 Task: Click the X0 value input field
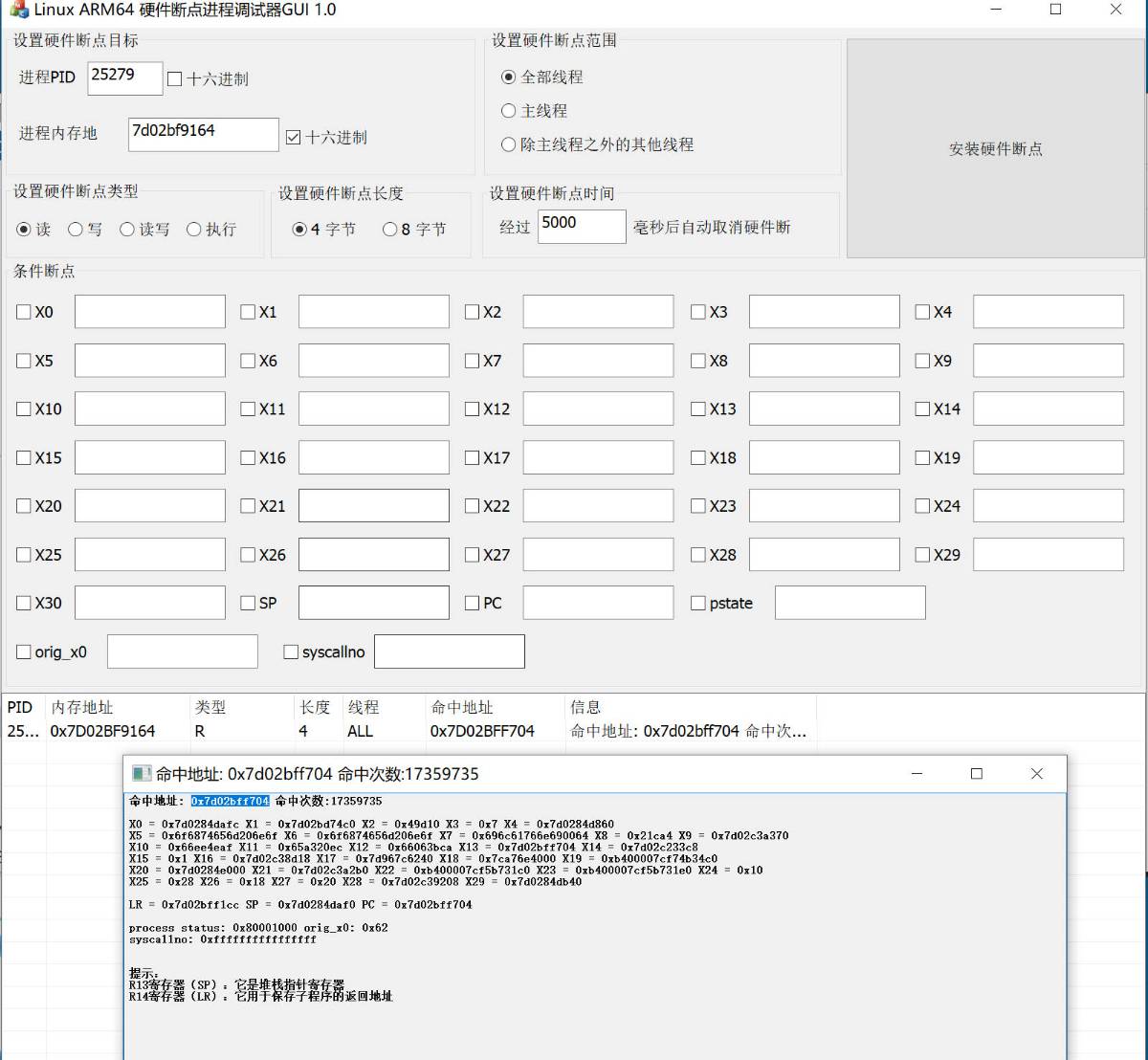pyautogui.click(x=150, y=312)
